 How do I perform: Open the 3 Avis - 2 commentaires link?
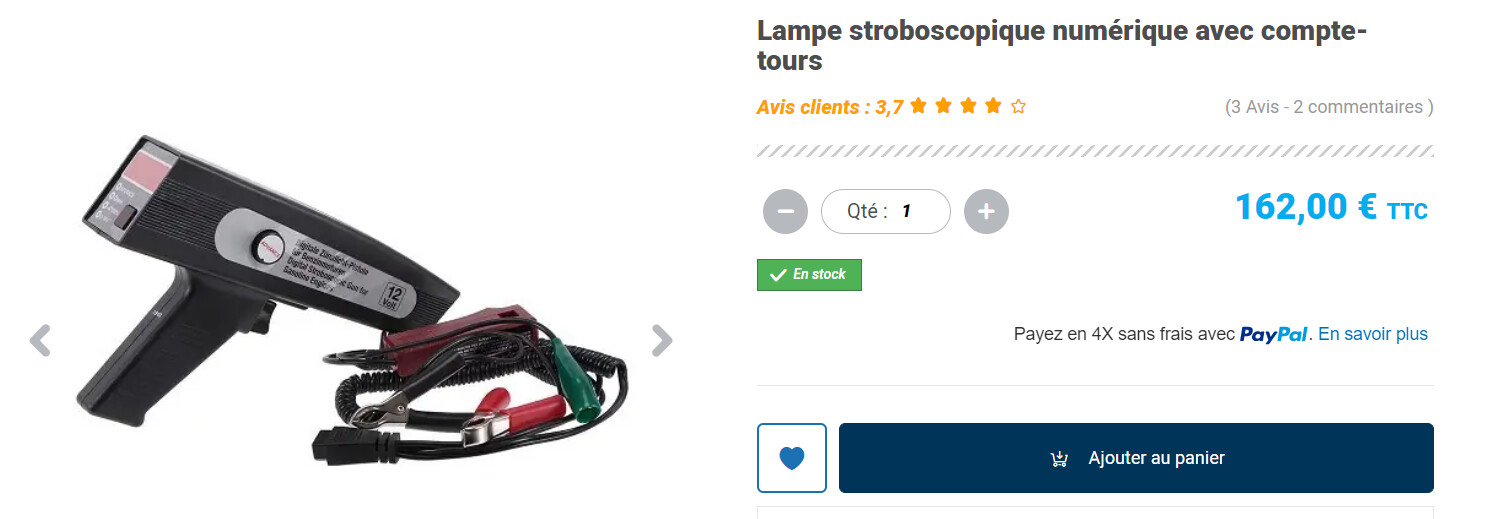[x=1329, y=107]
